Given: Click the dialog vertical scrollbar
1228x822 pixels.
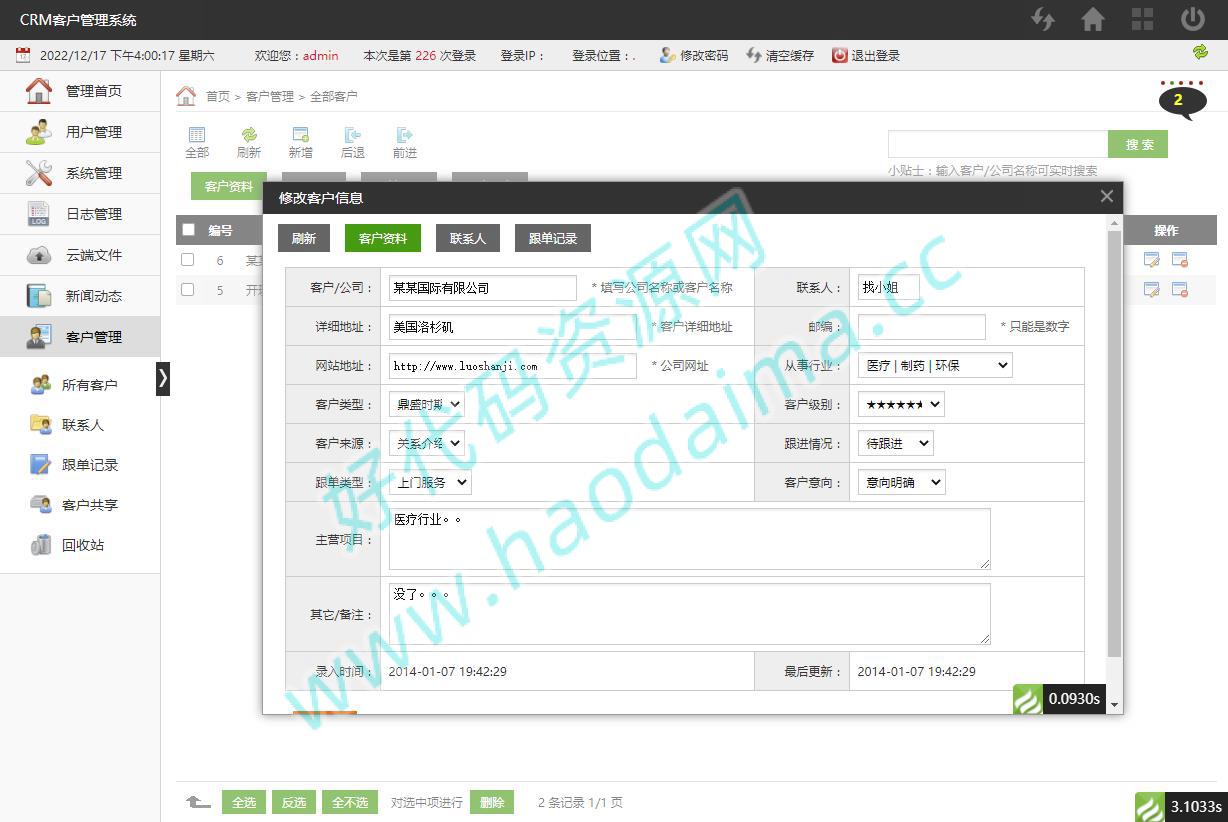Looking at the screenshot, I should tap(1115, 444).
